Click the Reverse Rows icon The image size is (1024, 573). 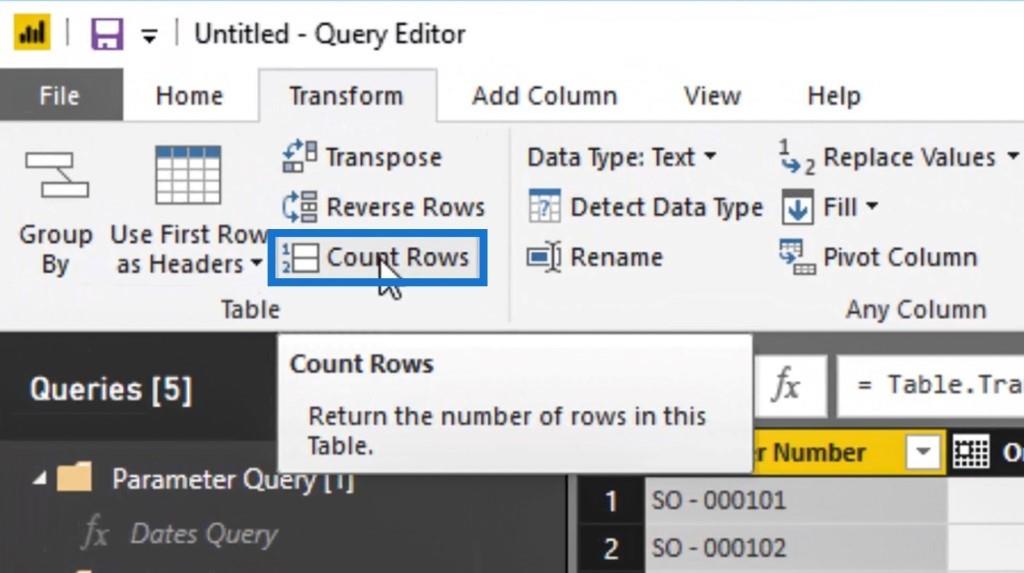pos(300,207)
